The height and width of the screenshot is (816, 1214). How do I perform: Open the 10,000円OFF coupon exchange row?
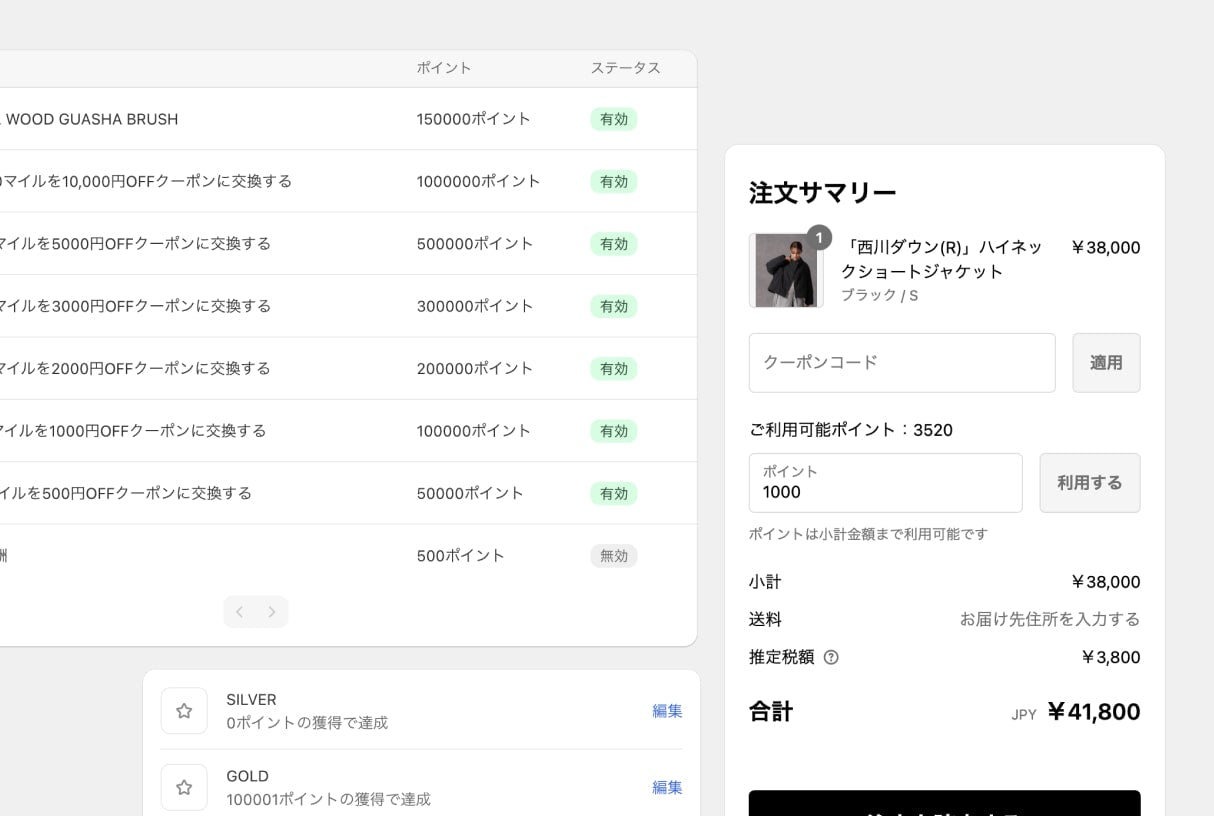click(146, 181)
